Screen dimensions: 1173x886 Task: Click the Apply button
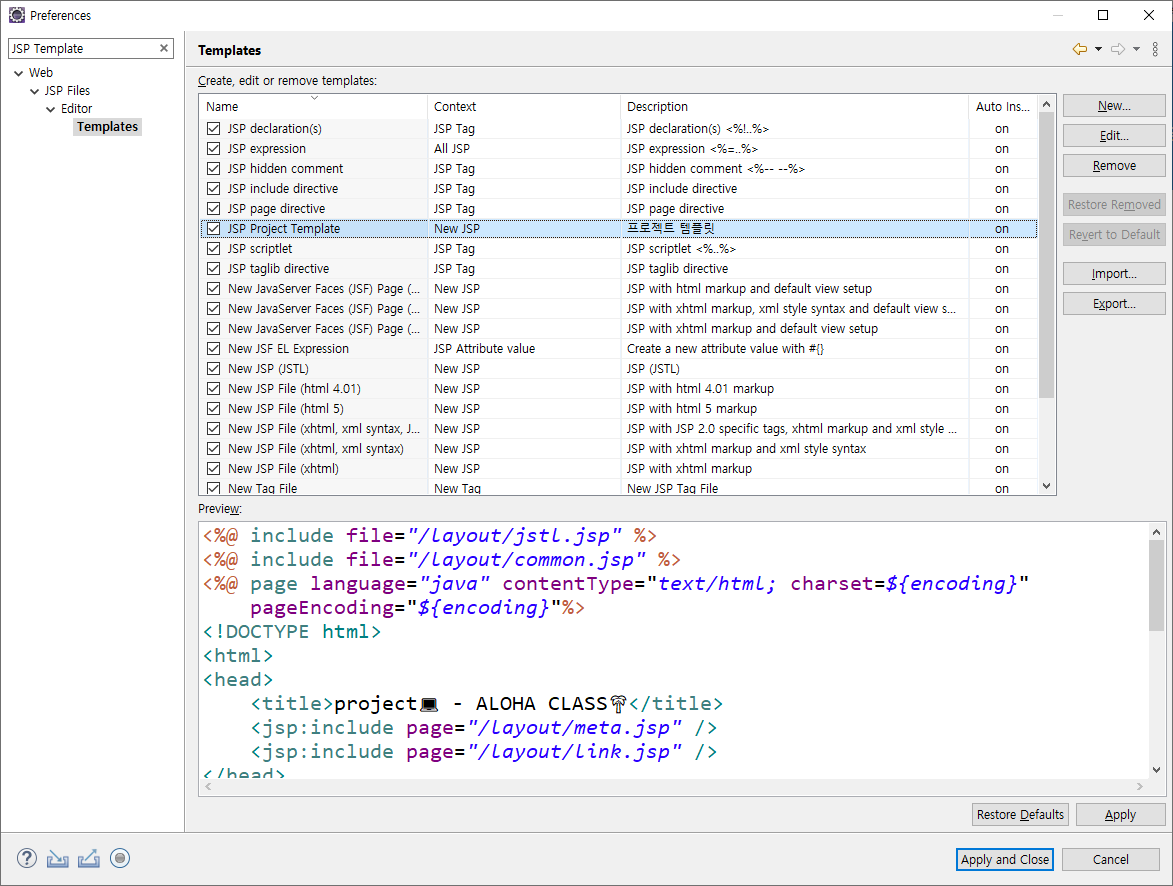click(x=1120, y=814)
